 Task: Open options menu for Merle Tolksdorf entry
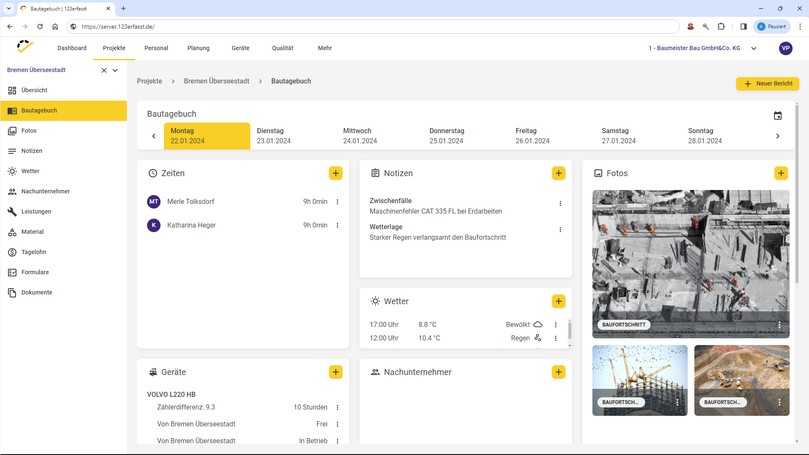338,202
